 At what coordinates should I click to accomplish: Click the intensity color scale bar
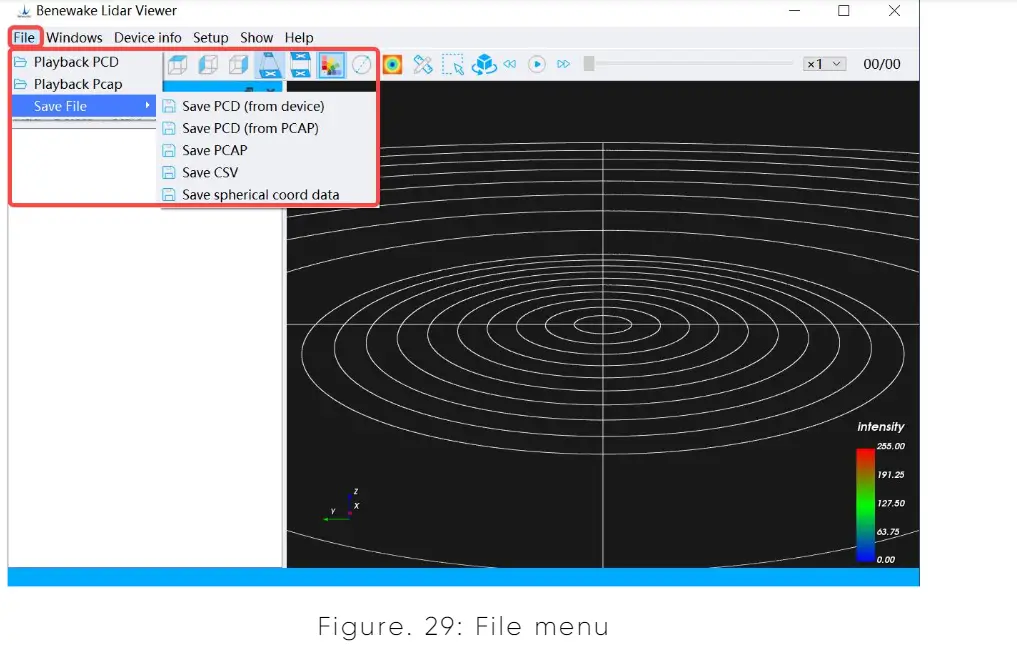tap(865, 504)
